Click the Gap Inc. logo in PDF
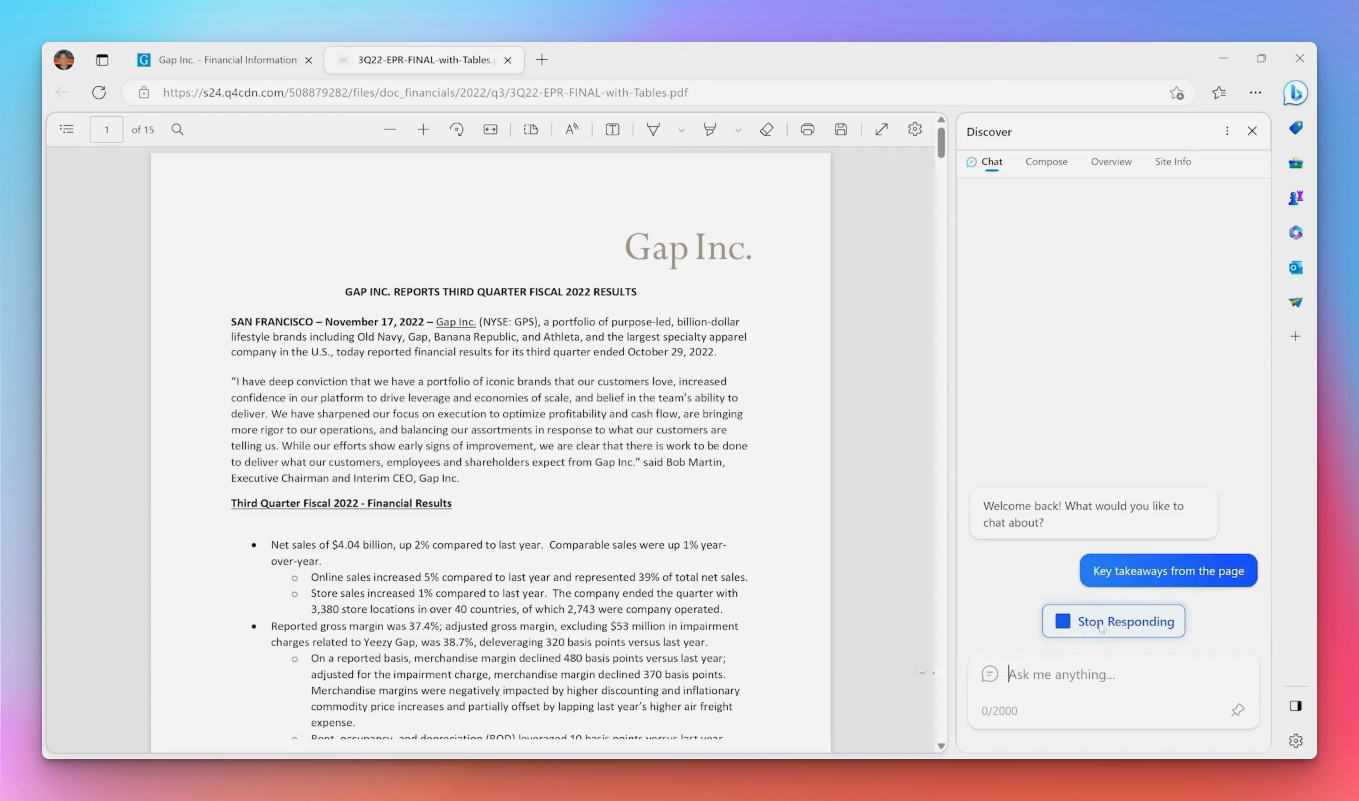This screenshot has height=801, width=1359. 688,247
